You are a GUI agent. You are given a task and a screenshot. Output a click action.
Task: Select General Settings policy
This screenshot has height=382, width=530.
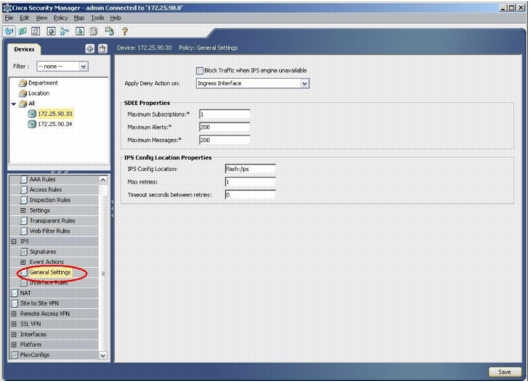(x=50, y=272)
